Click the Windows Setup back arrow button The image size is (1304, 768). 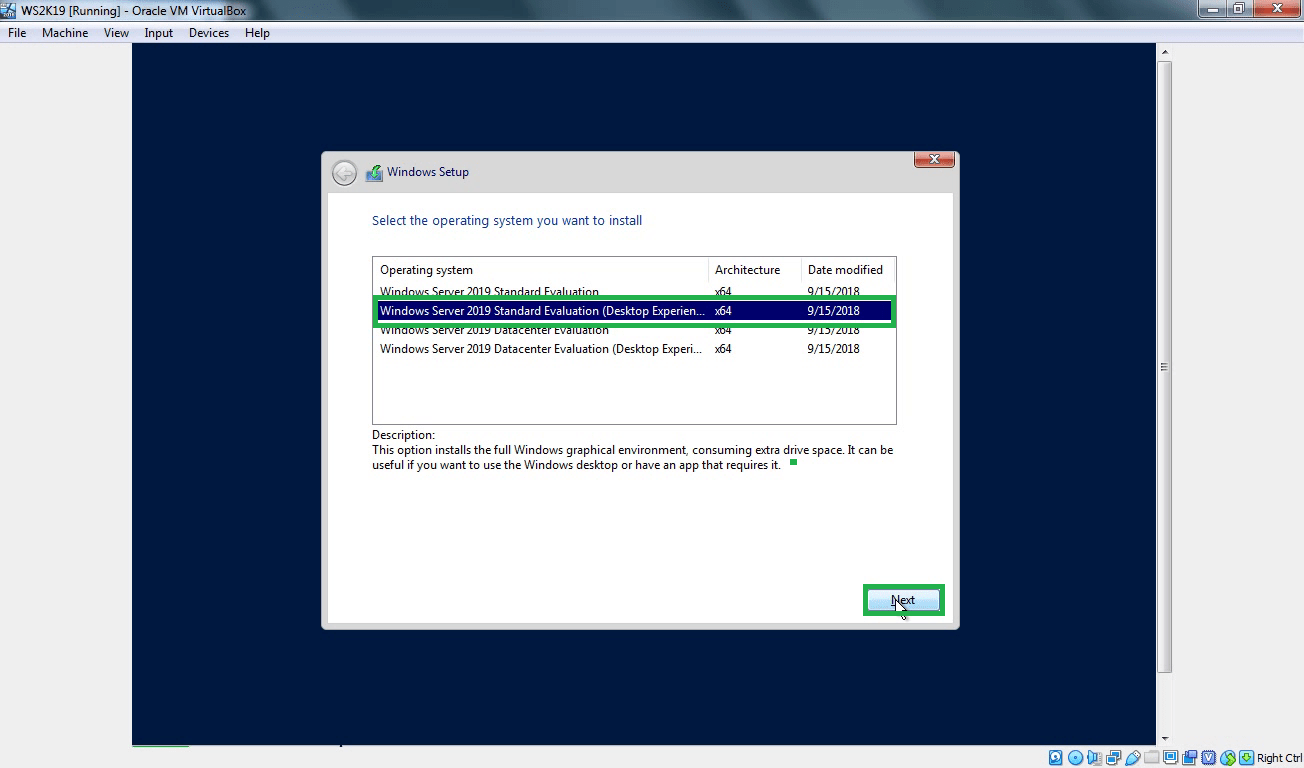(x=344, y=173)
